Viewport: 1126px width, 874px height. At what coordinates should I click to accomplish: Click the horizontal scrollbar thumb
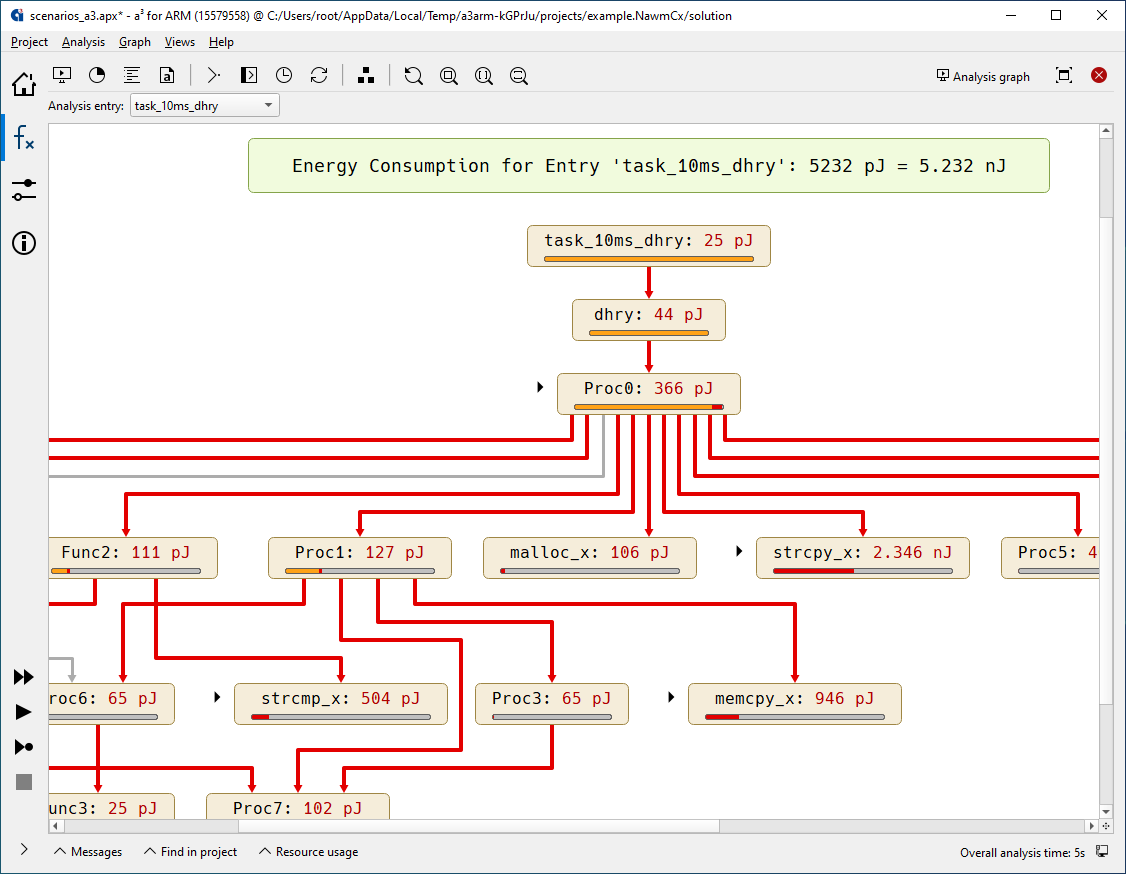tap(479, 826)
